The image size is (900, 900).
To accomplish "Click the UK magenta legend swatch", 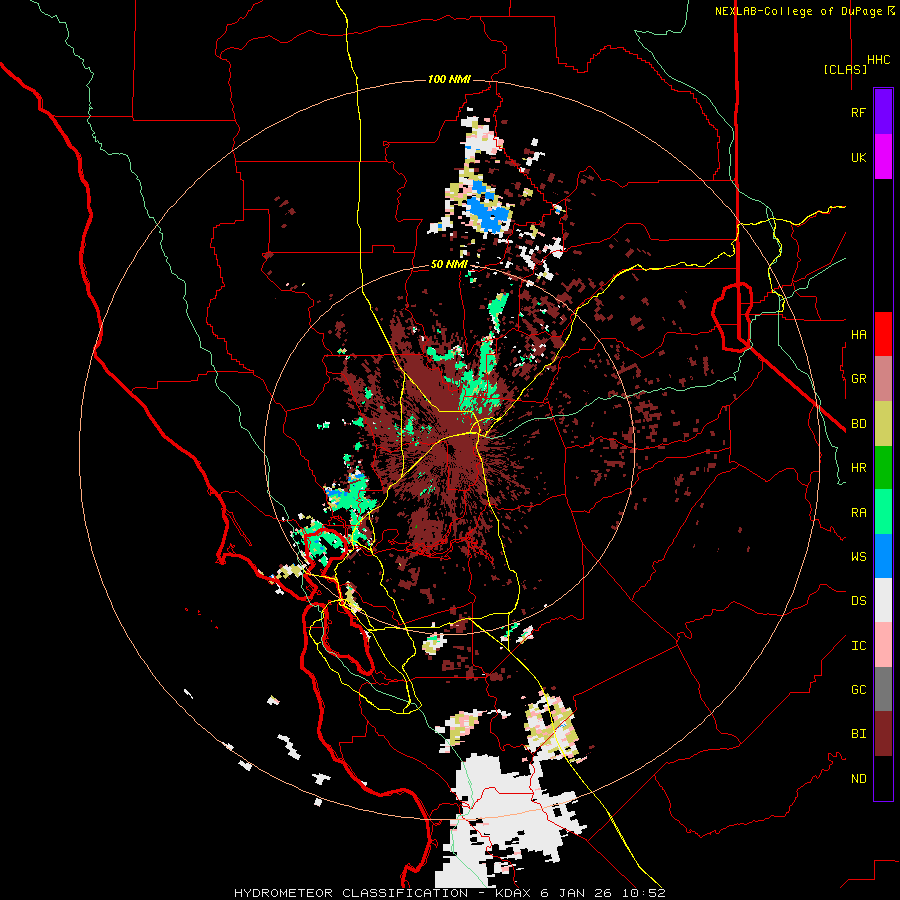I will pos(883,157).
